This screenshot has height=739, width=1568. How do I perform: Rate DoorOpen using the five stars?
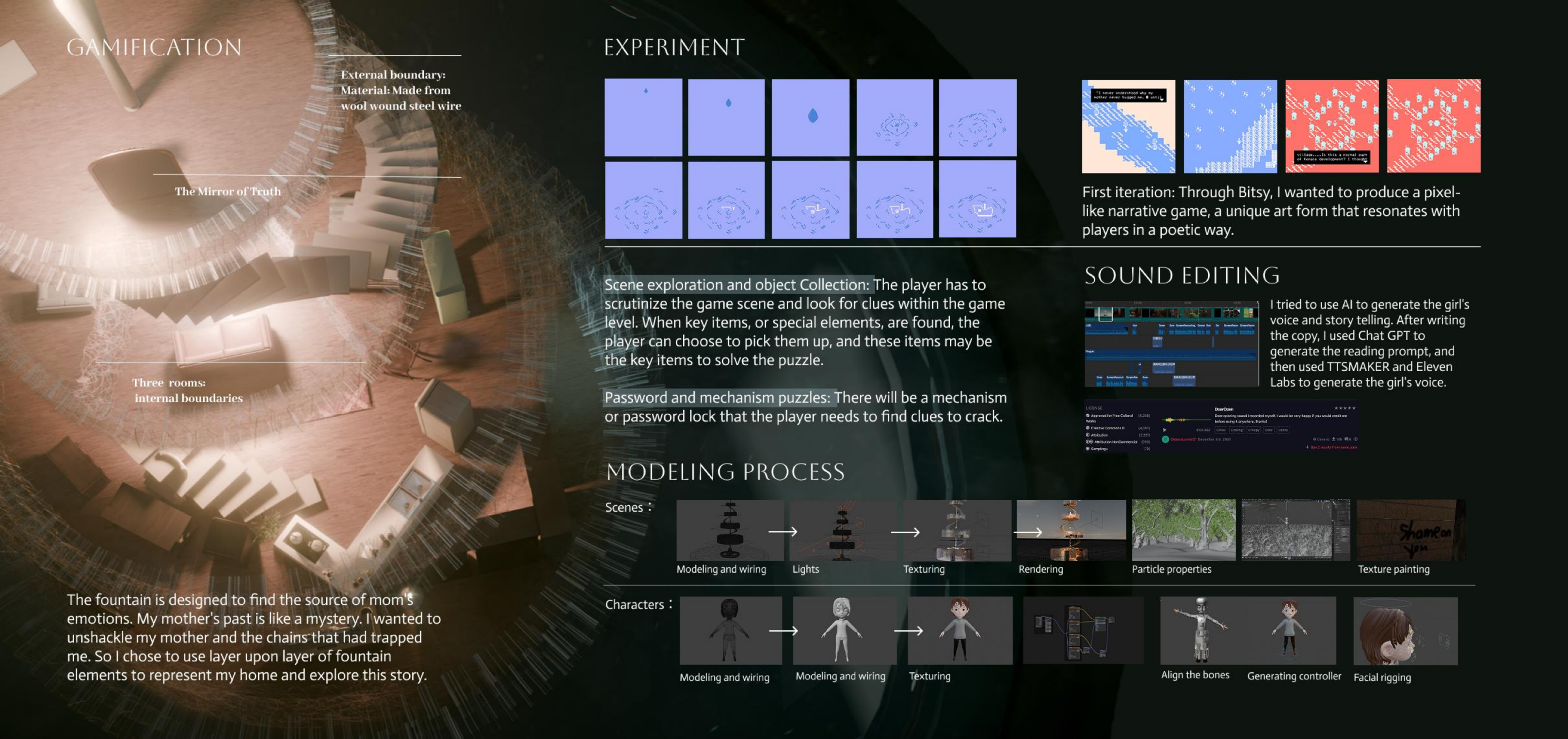(x=1345, y=408)
